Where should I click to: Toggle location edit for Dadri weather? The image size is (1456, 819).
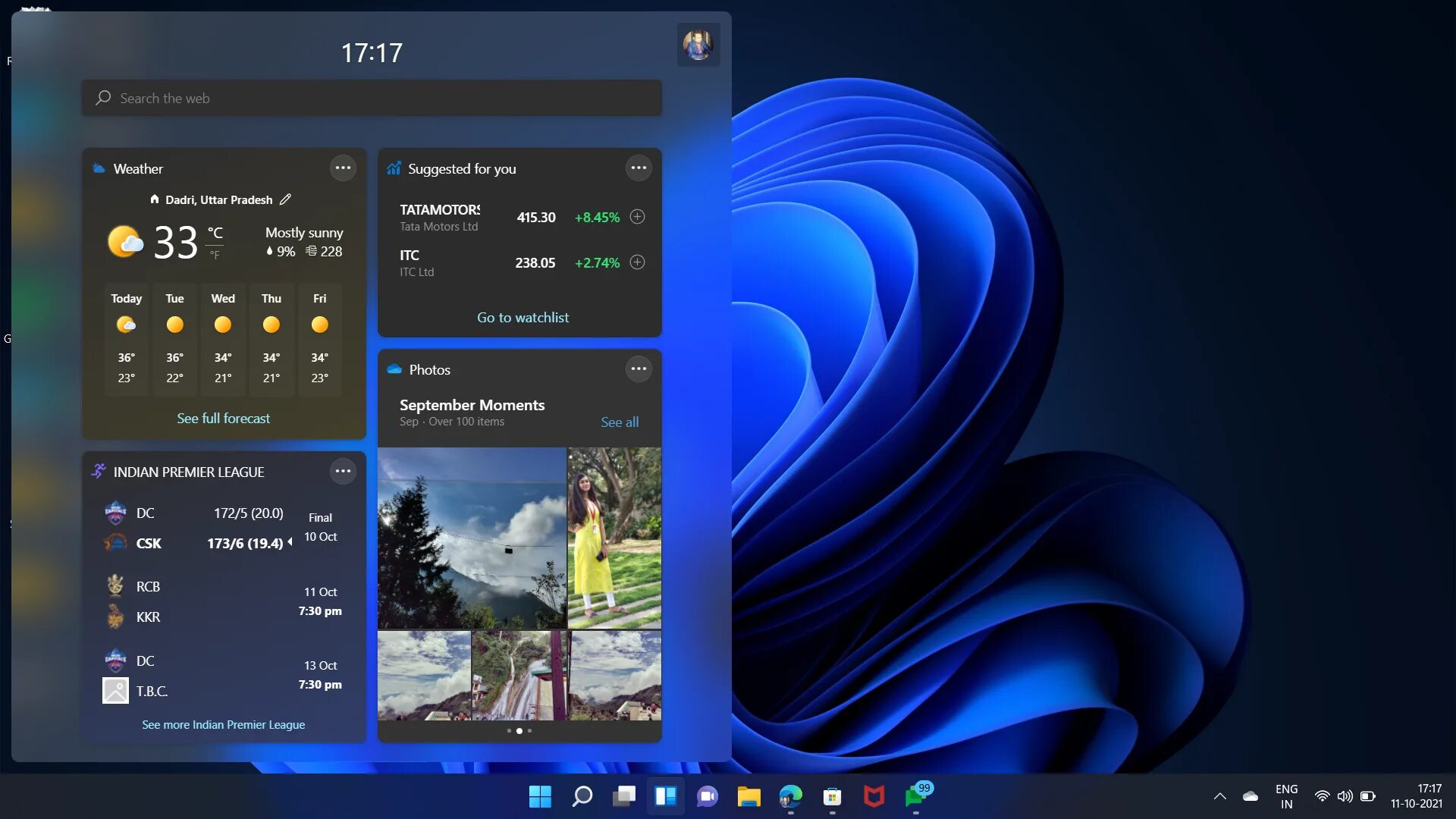pyautogui.click(x=287, y=199)
